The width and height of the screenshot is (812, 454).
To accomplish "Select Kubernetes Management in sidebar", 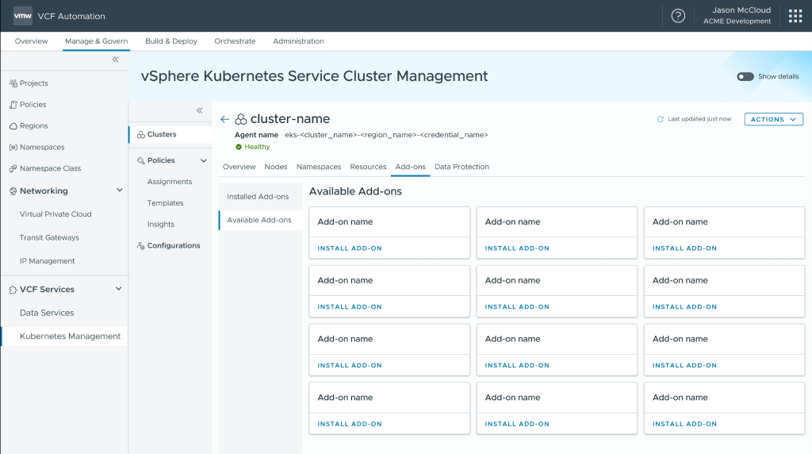I will pyautogui.click(x=70, y=336).
